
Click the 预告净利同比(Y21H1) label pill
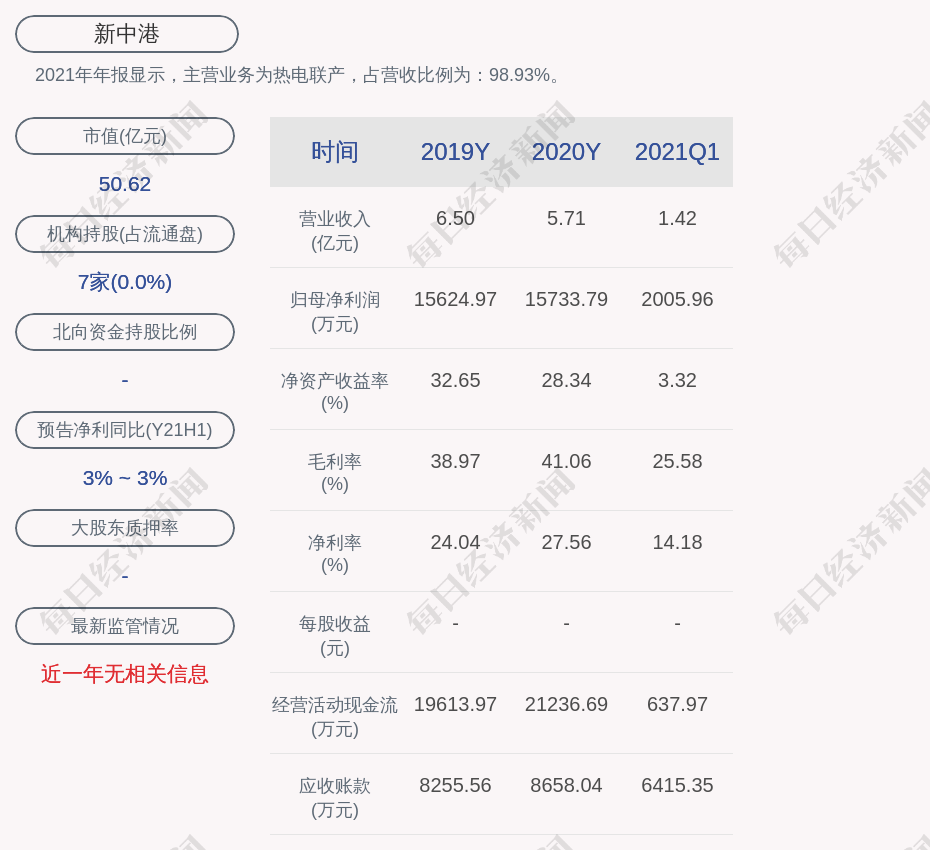125,429
